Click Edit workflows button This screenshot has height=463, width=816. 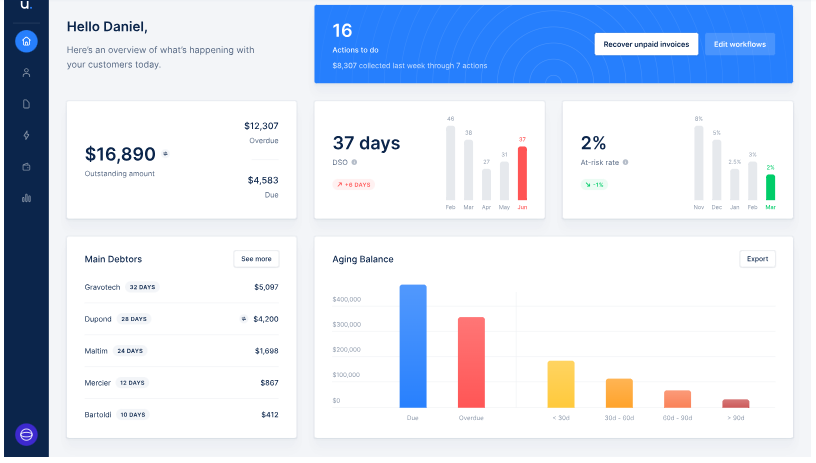[x=740, y=44]
